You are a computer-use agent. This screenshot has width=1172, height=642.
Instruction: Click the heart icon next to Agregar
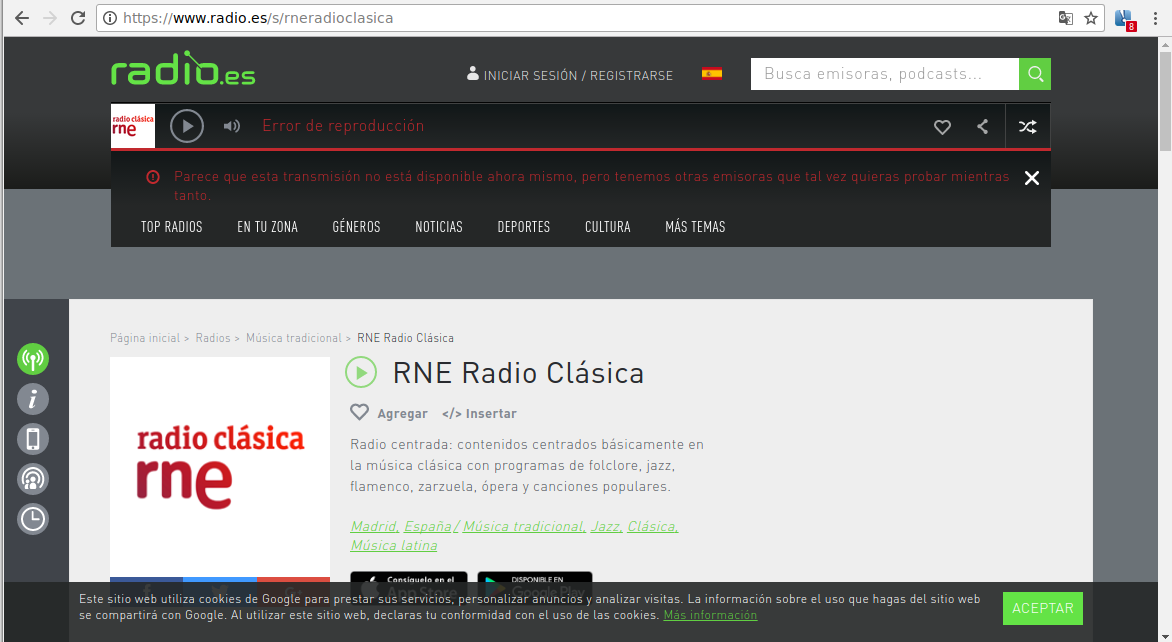pyautogui.click(x=360, y=412)
